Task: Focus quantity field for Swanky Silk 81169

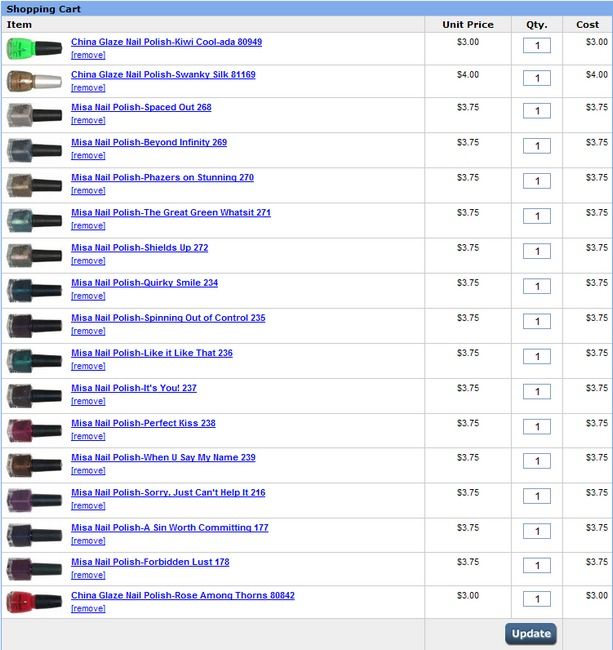Action: 537,78
